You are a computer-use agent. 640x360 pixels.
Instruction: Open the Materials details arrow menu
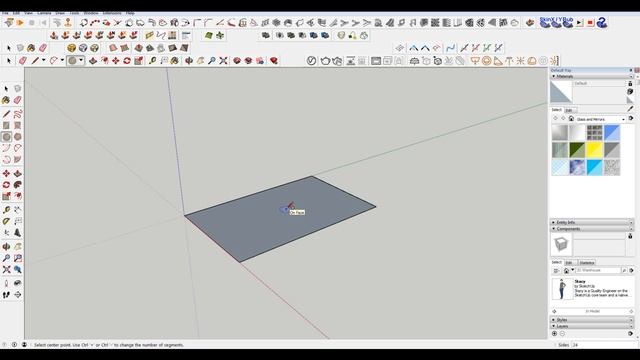tap(631, 119)
